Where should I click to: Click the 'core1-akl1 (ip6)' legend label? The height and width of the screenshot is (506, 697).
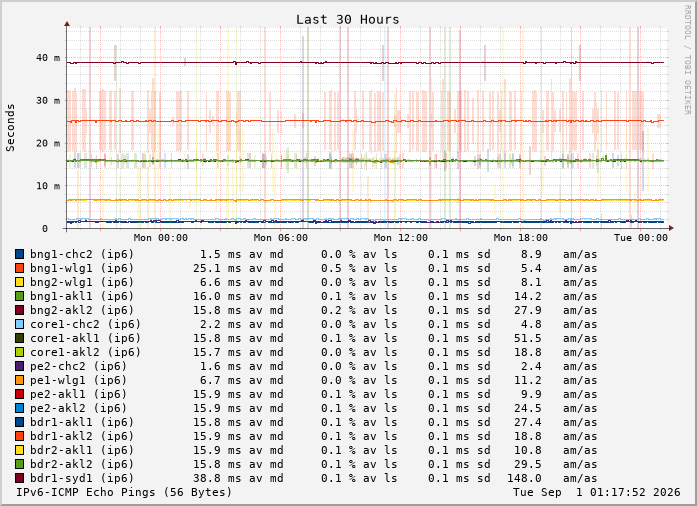click(x=85, y=338)
